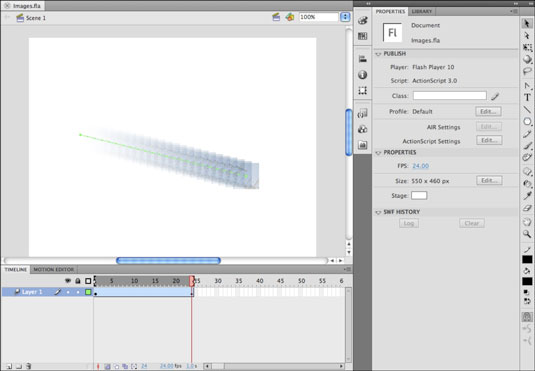Collapse the PUBLISH section
535x371 pixels.
(378, 54)
